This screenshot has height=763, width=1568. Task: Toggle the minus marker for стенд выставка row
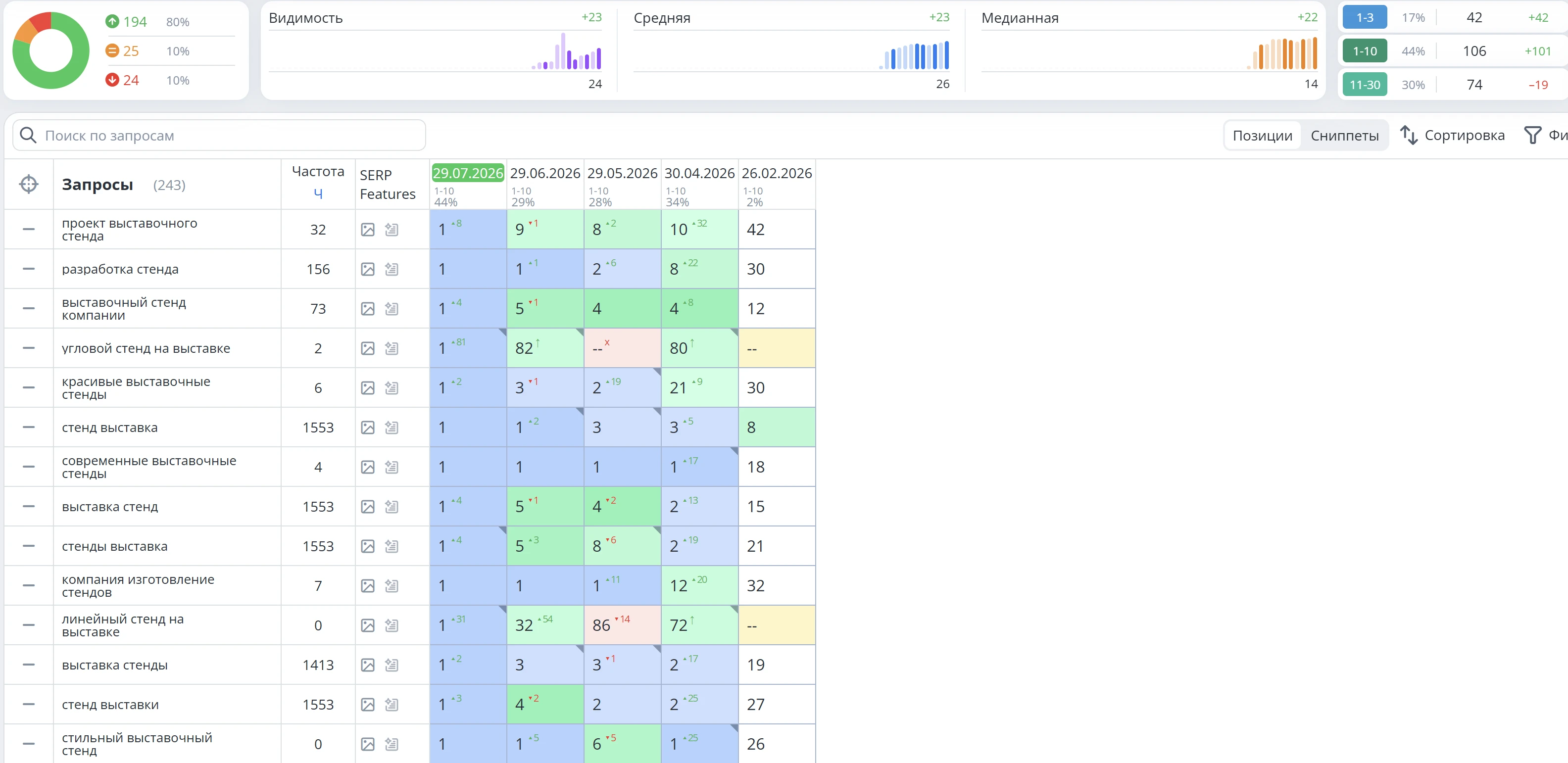coord(29,427)
